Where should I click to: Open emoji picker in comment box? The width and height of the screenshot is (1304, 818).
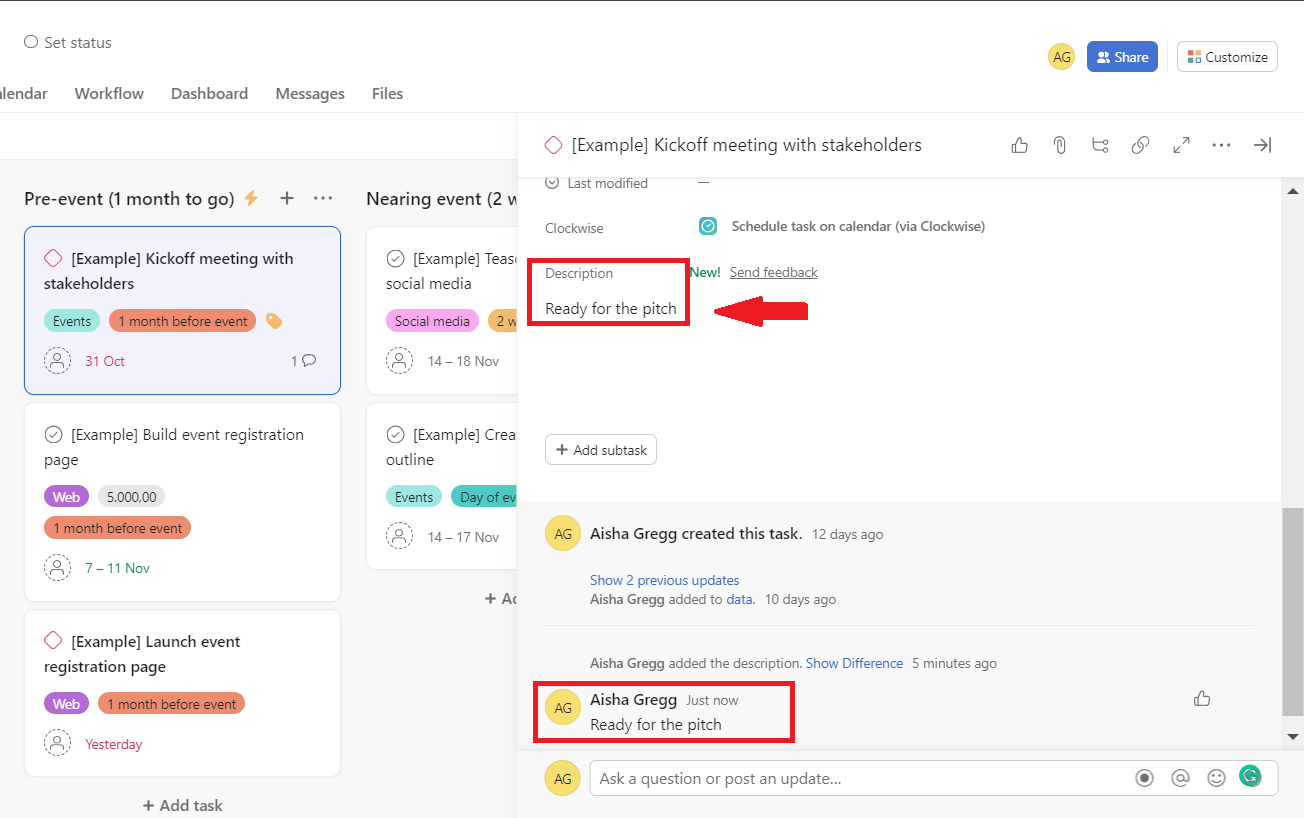[x=1216, y=778]
